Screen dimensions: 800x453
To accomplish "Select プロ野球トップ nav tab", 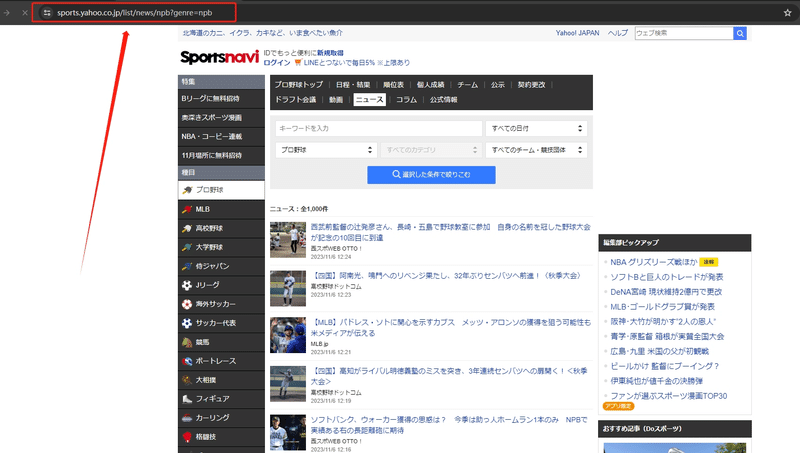I will click(x=298, y=85).
